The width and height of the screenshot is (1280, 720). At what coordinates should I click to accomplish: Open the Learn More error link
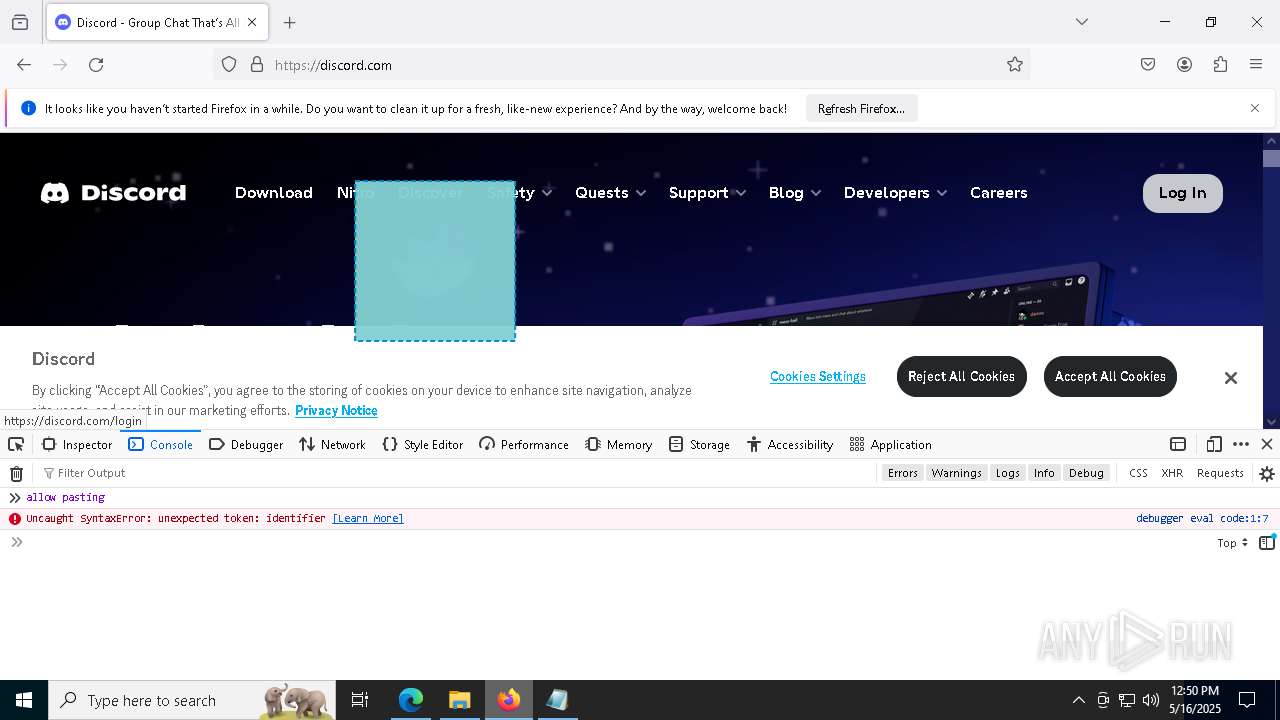point(368,519)
